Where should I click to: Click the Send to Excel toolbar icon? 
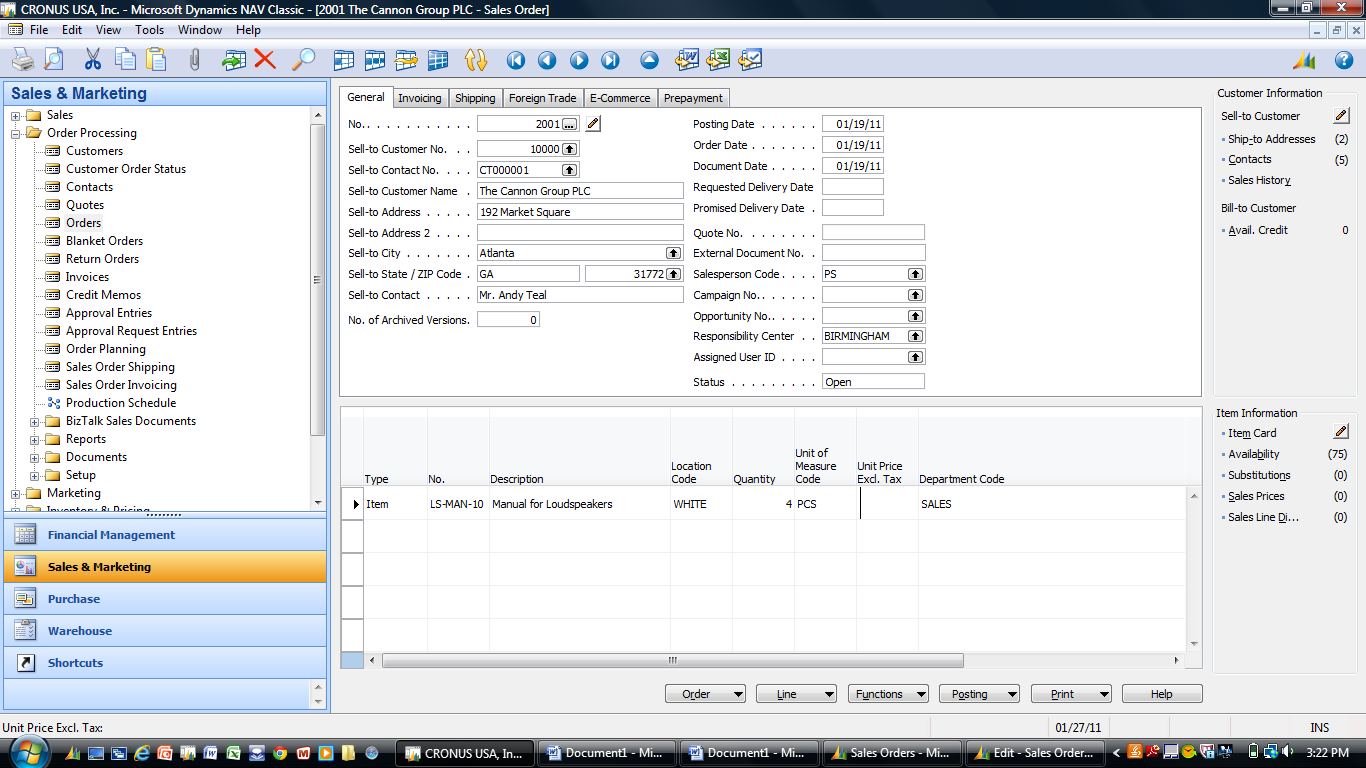[x=718, y=60]
